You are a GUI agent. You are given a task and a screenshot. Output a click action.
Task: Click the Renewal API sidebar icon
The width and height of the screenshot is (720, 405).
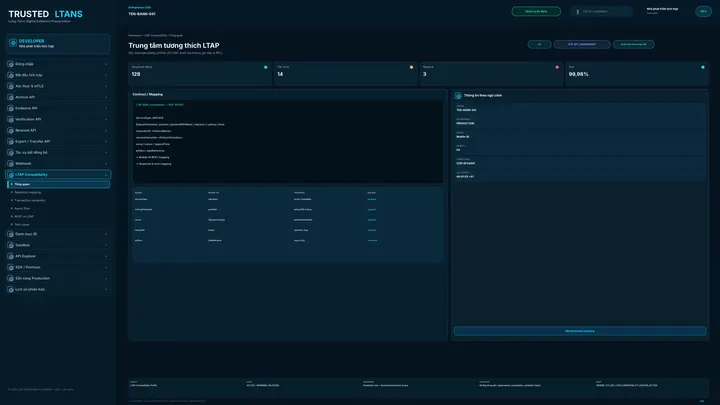[11, 130]
